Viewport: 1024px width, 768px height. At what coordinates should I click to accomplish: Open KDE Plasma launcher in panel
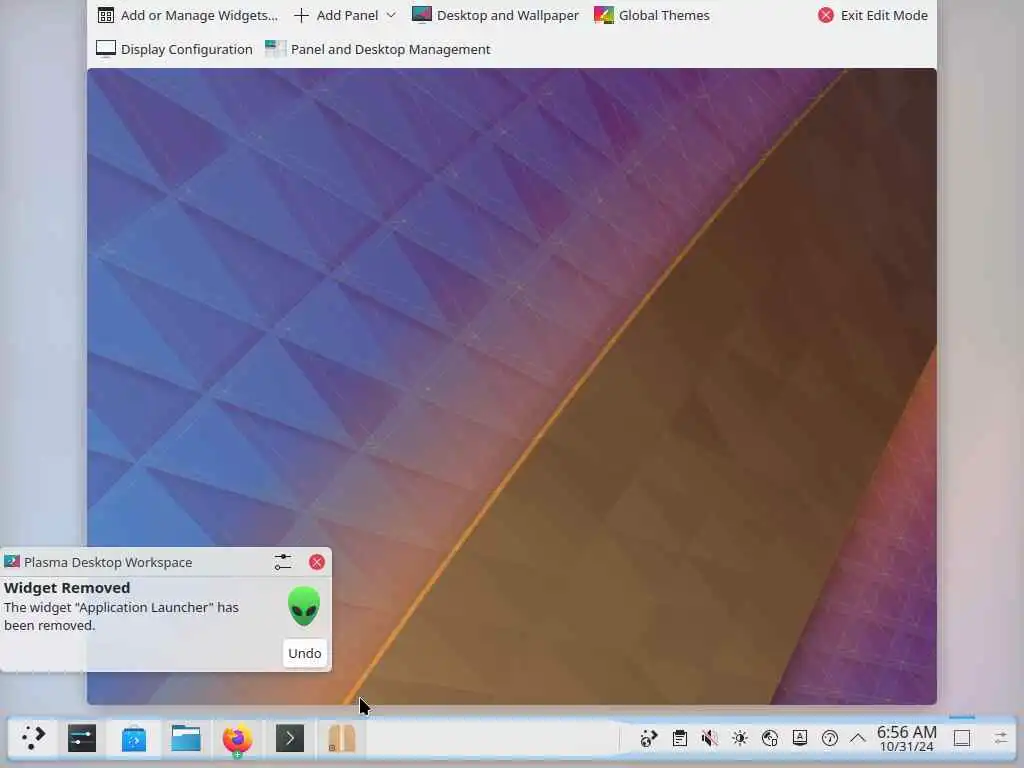pos(33,739)
